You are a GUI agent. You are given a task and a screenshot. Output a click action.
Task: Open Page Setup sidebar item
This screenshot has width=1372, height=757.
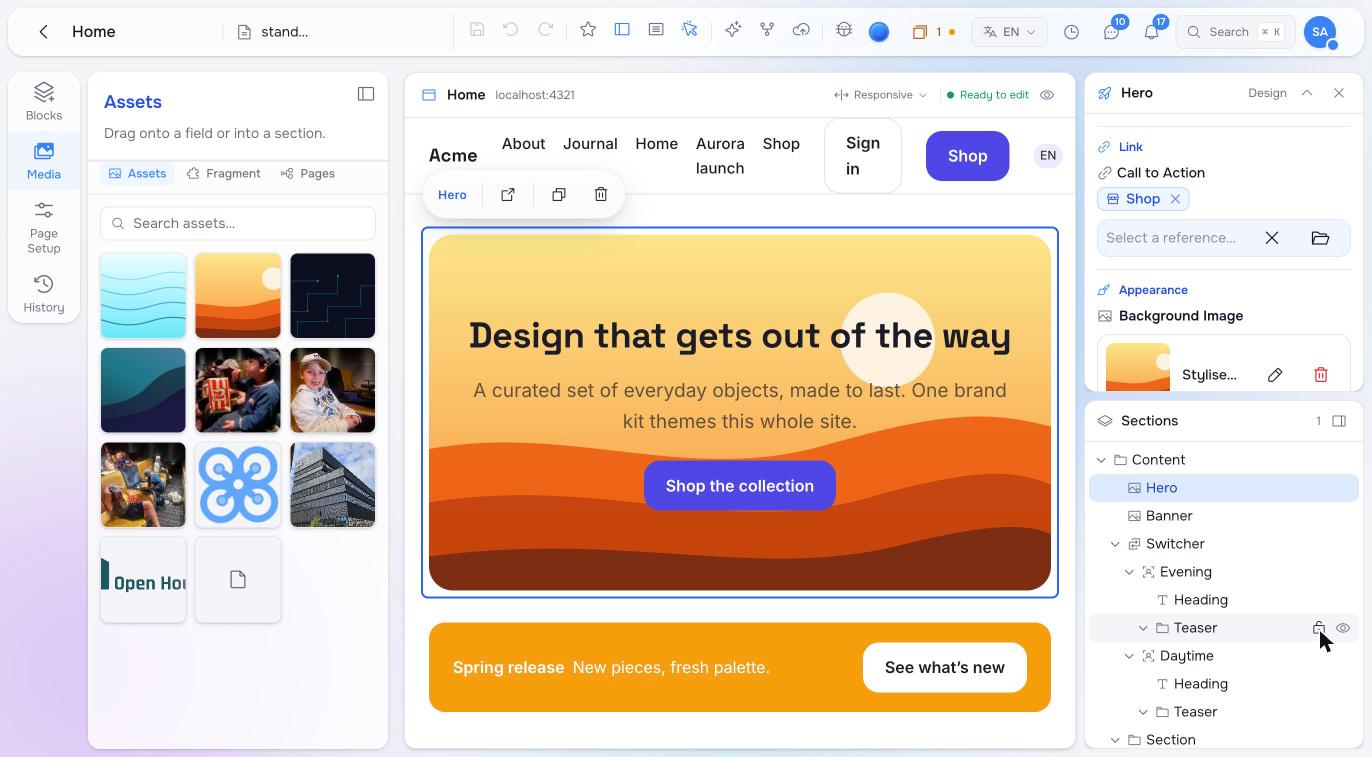coord(44,227)
